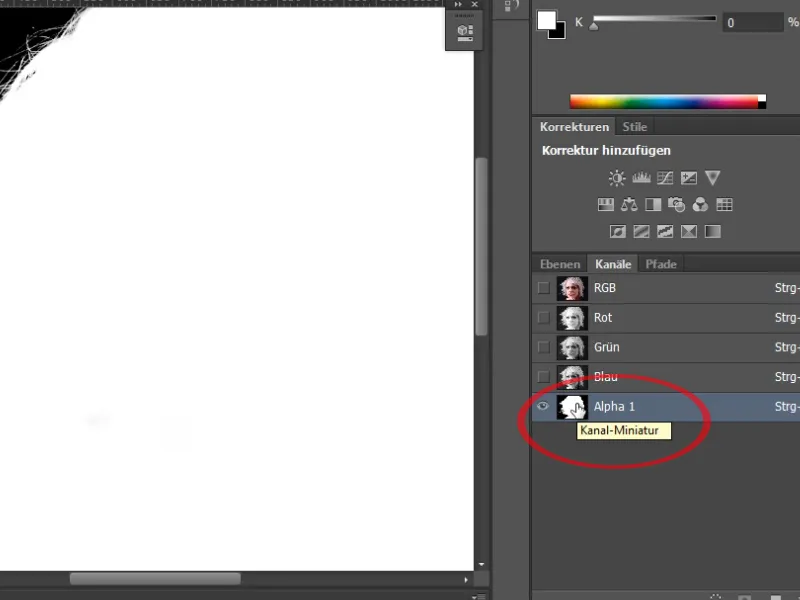Select the Grün channel thumbnail

[x=572, y=347]
